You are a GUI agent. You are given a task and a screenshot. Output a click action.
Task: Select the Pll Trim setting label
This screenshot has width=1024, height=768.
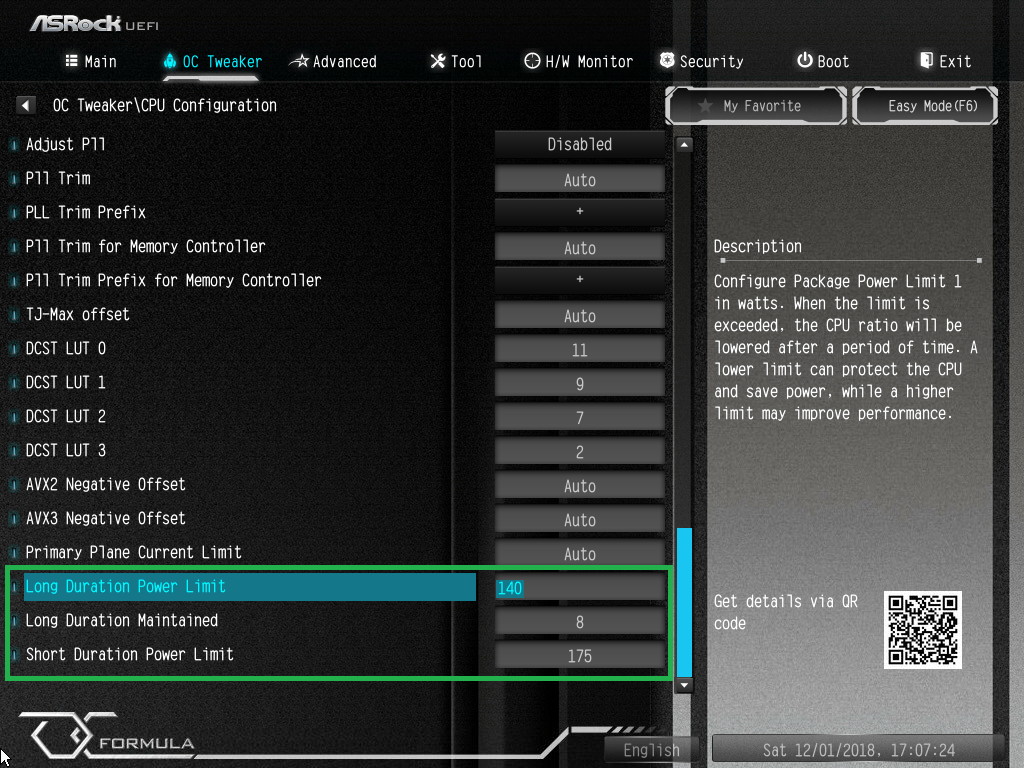click(57, 178)
